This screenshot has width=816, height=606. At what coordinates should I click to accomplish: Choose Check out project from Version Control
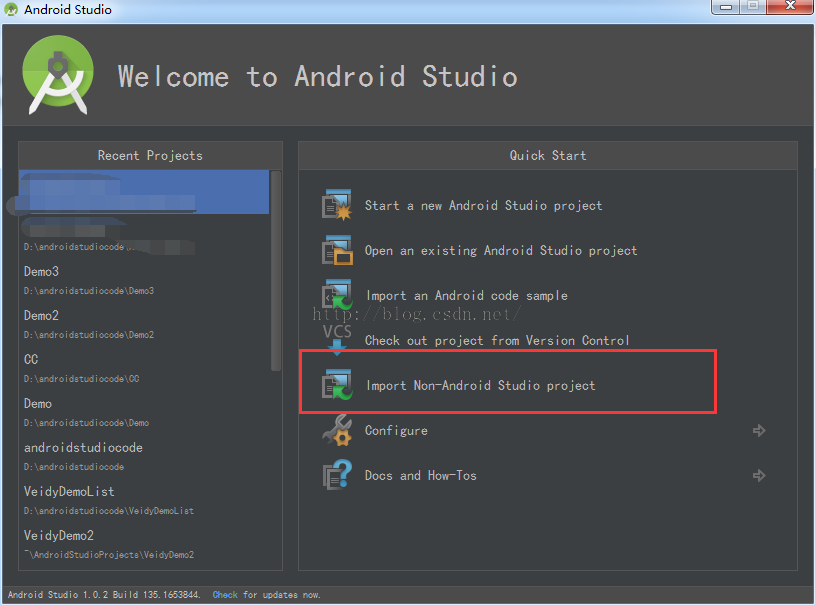tap(497, 340)
